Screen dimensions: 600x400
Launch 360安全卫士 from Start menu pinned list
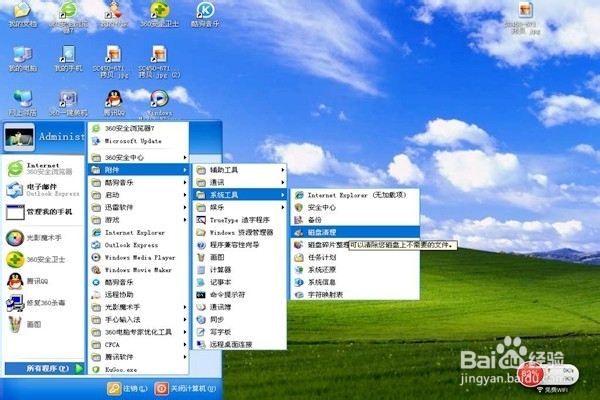44,260
